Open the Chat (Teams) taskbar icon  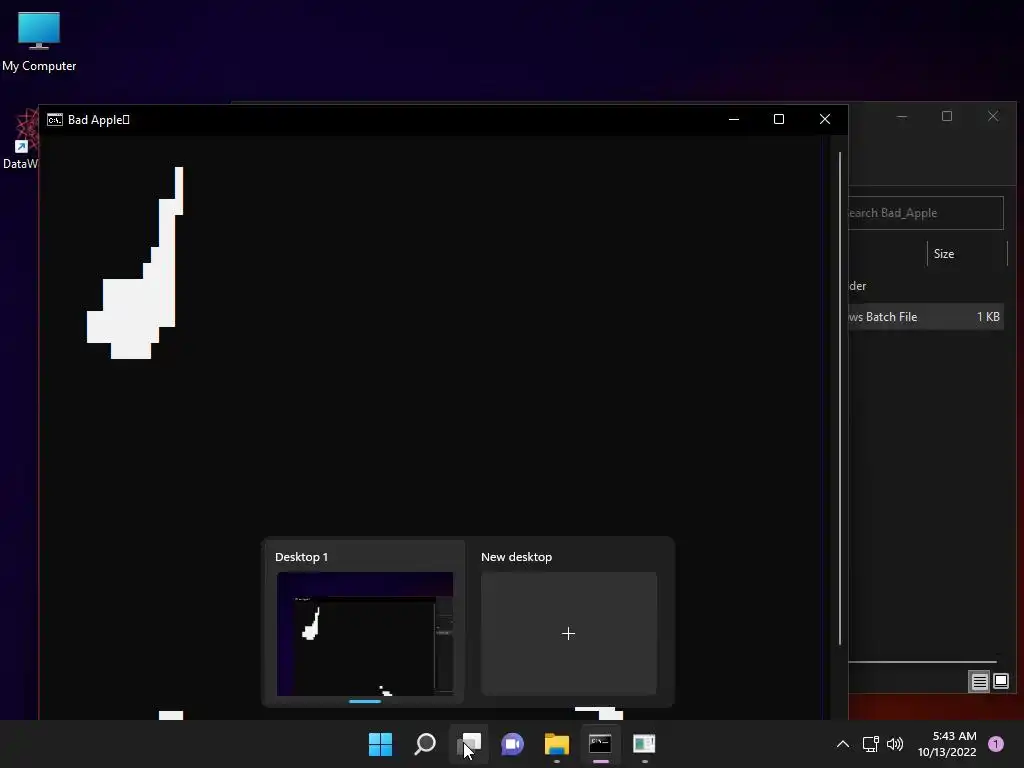coord(513,744)
